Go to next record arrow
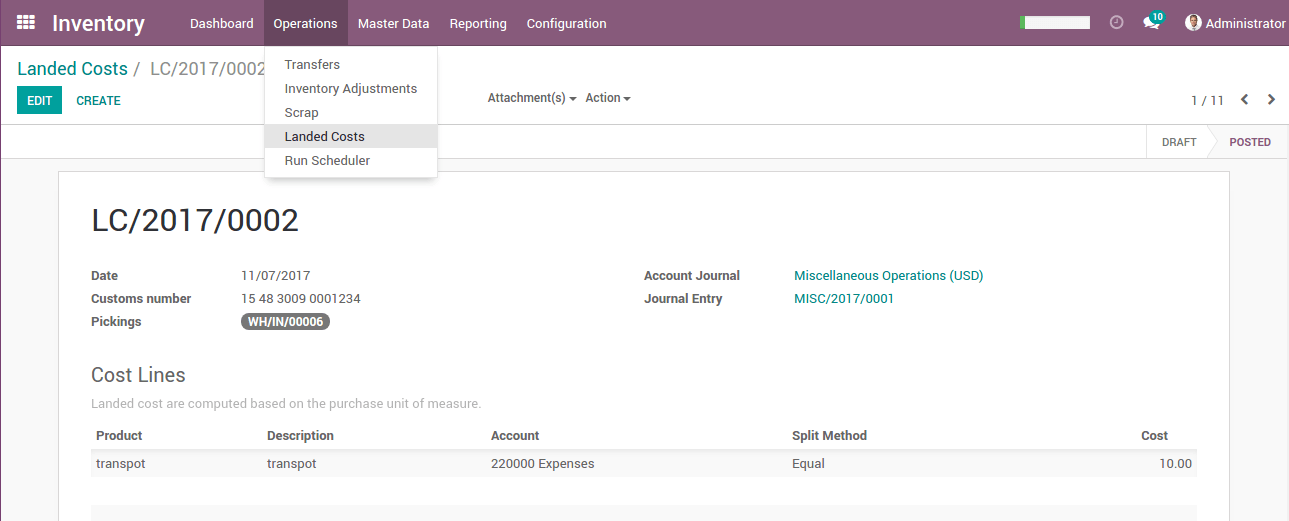1289x521 pixels. click(1272, 100)
